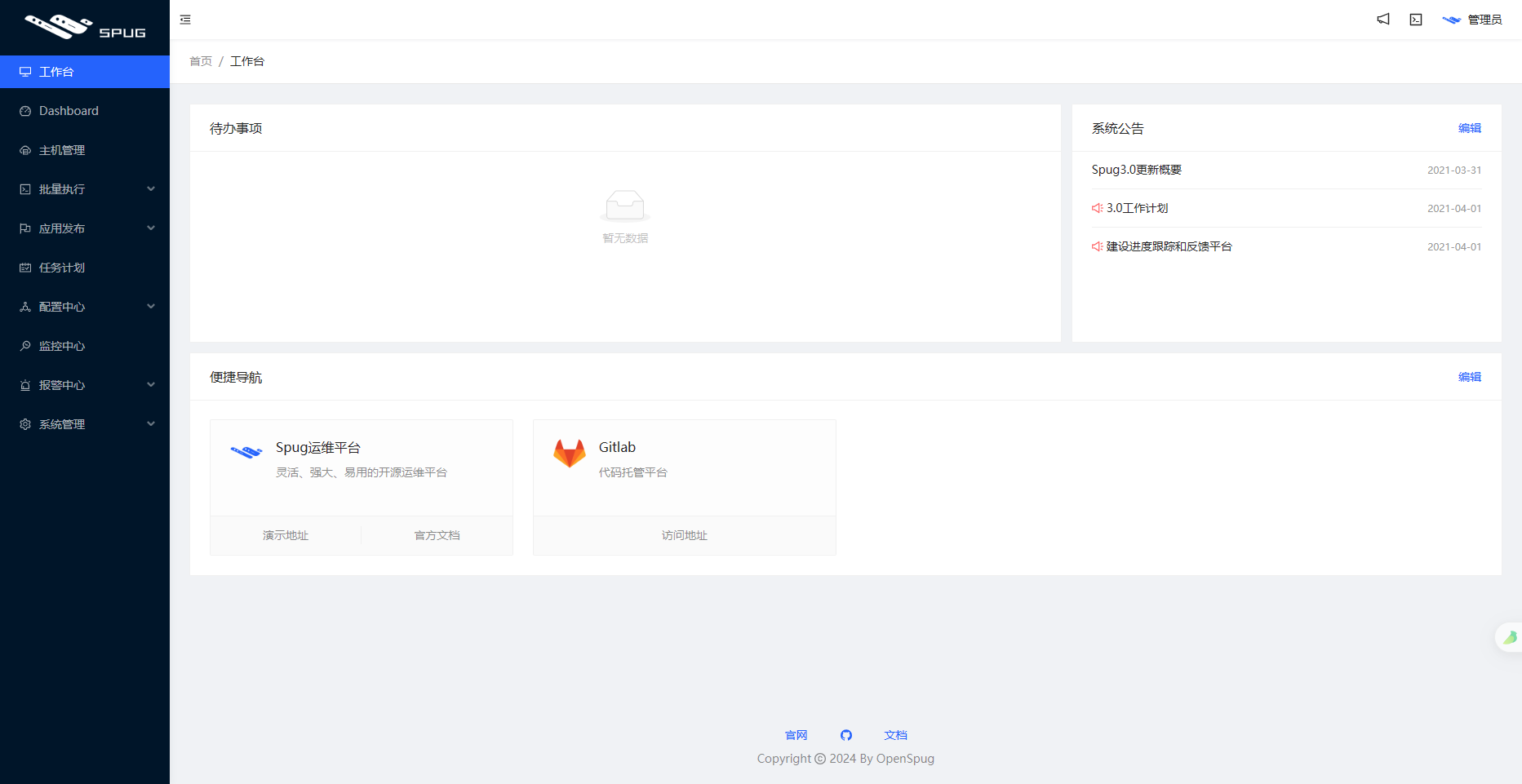
Task: Click 首页 in the breadcrumb
Action: pos(201,61)
